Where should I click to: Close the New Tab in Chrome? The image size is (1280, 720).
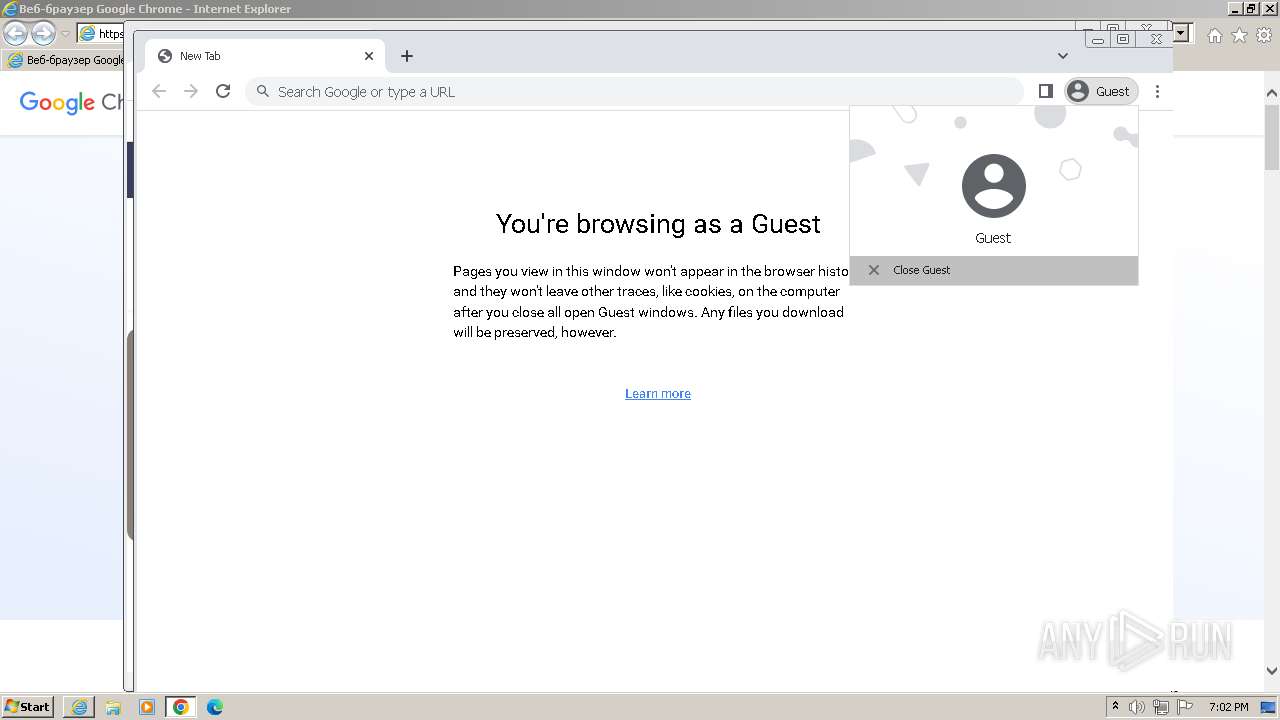click(368, 56)
